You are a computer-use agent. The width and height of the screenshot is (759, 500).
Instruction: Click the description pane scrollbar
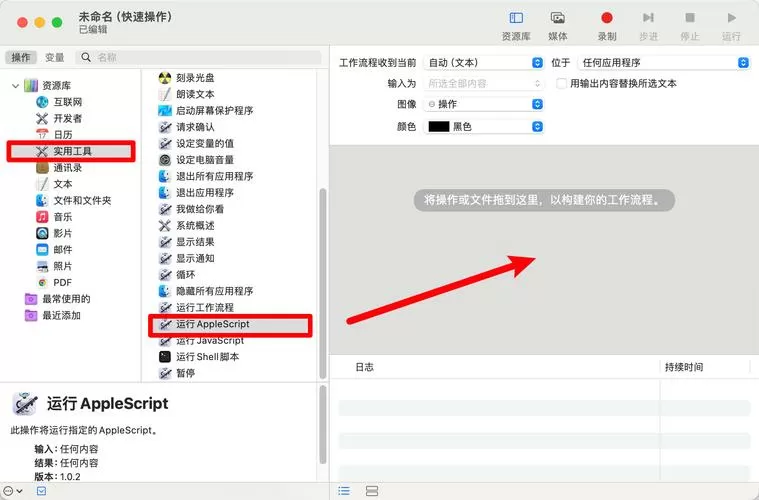323,424
